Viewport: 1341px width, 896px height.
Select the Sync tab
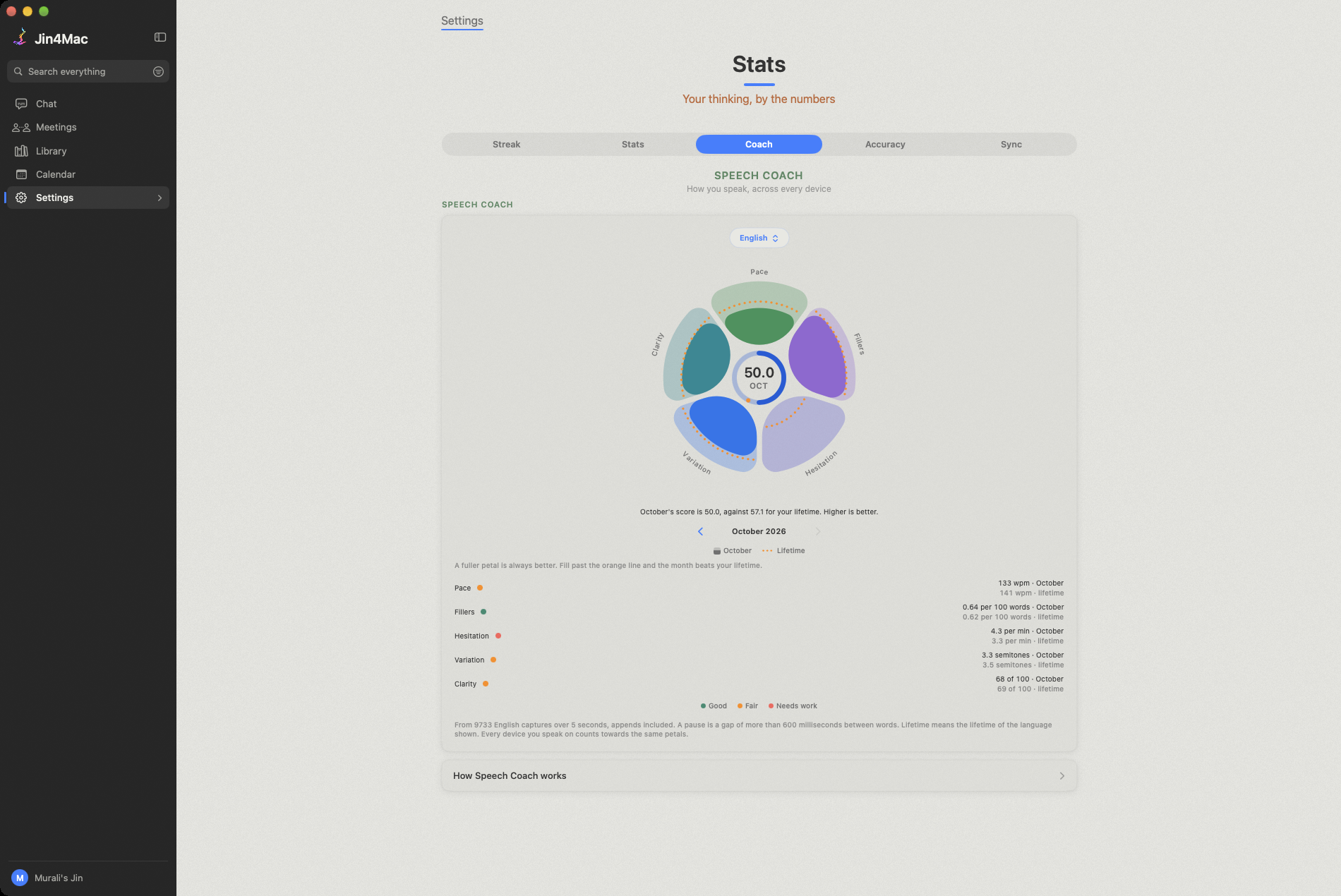pos(1011,144)
